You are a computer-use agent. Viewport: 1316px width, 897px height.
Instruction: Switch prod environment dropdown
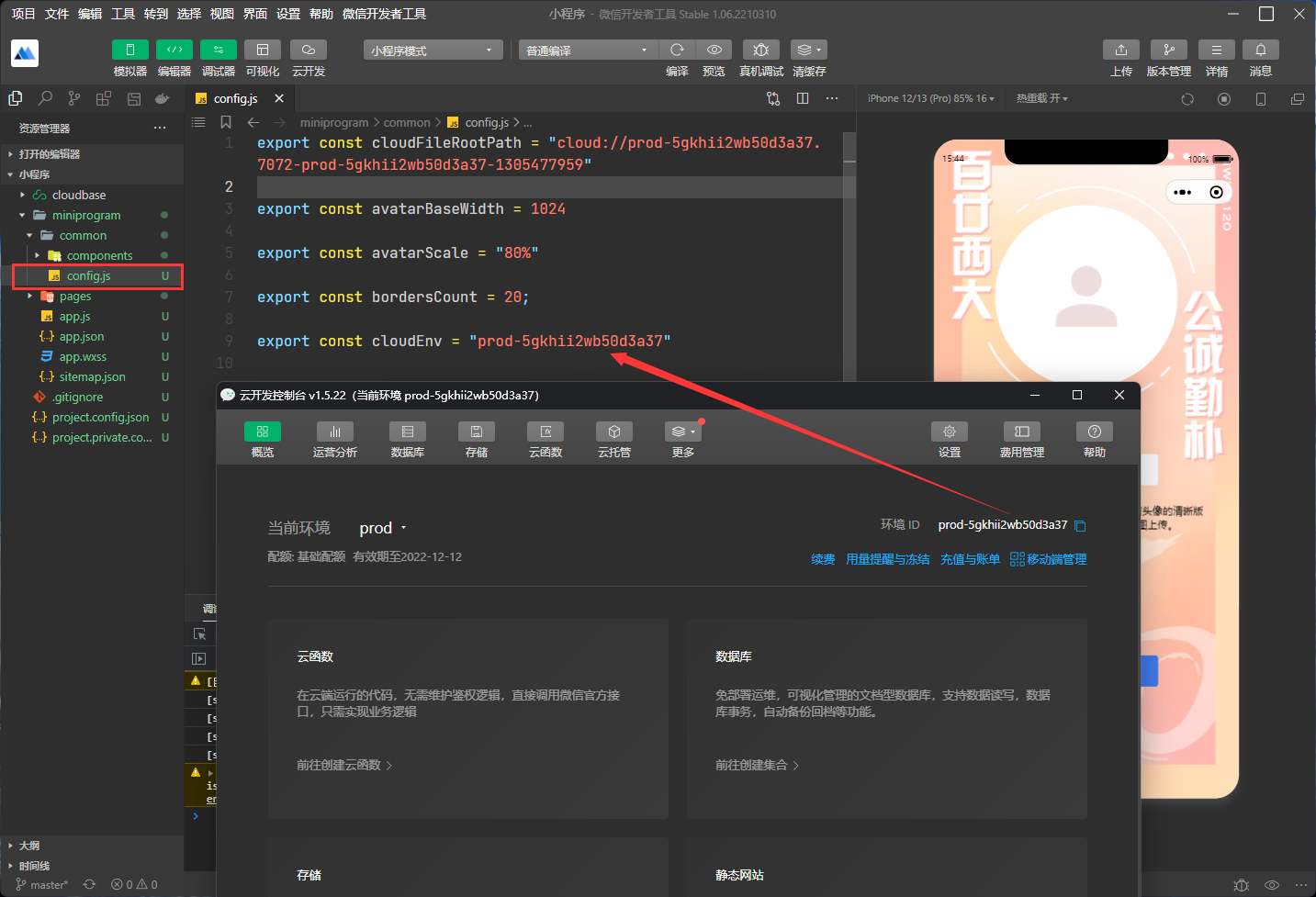pos(383,528)
